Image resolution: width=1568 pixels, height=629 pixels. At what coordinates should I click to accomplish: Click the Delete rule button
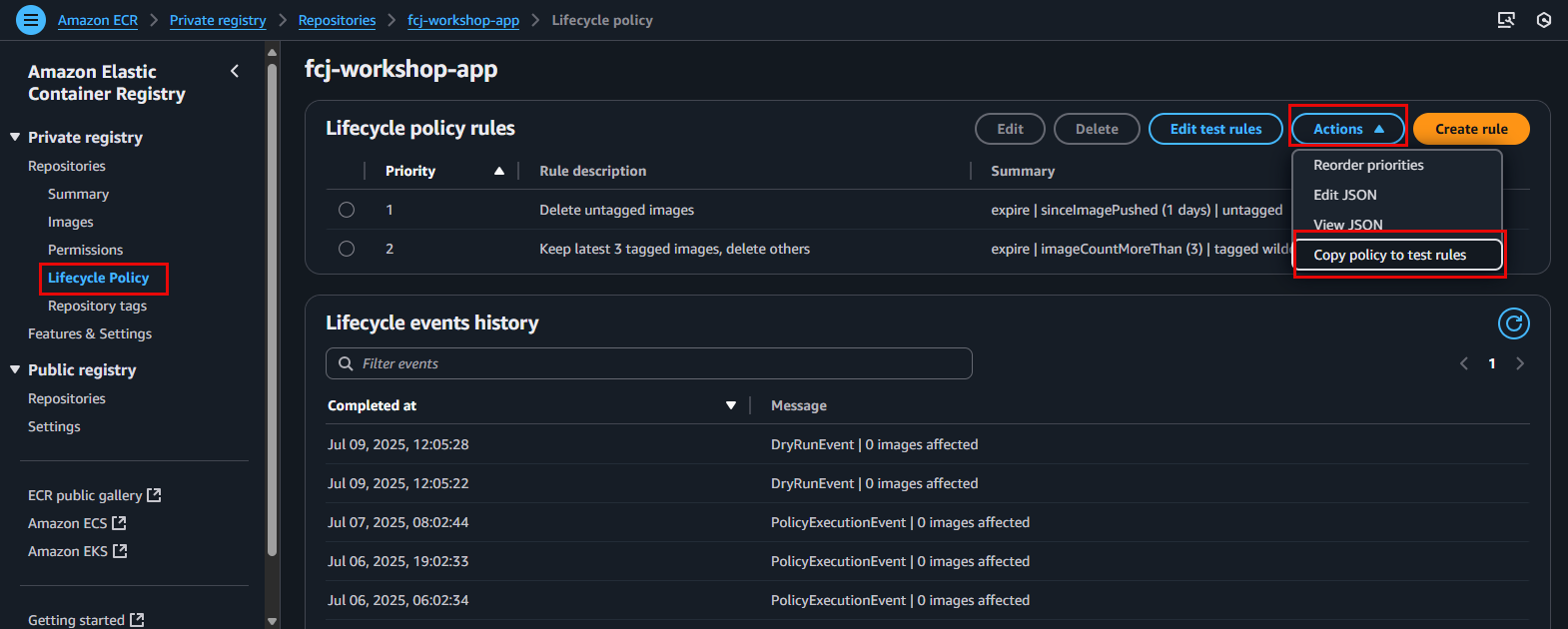click(1097, 129)
